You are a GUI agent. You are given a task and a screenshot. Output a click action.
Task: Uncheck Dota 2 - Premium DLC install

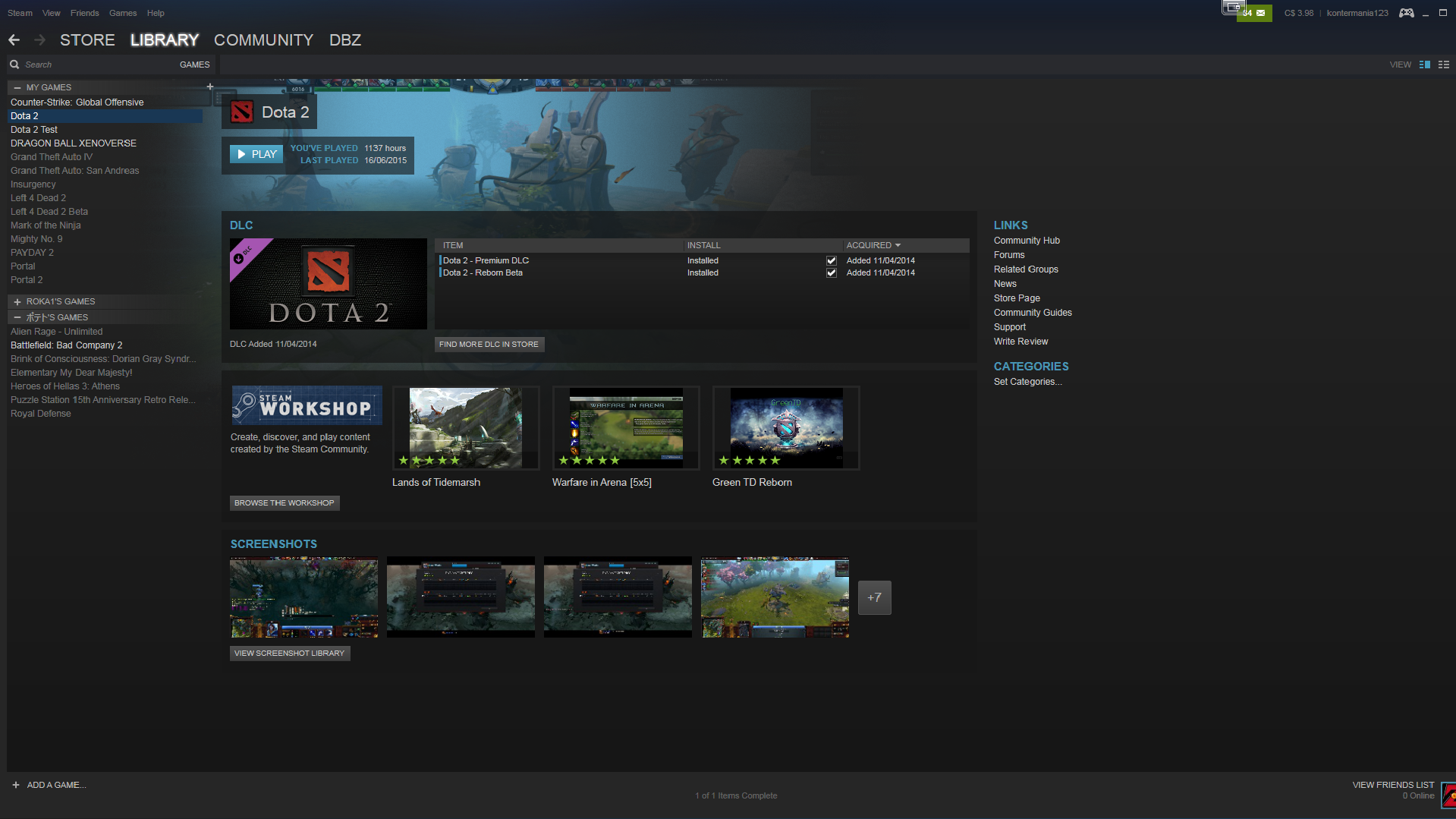[x=832, y=260]
